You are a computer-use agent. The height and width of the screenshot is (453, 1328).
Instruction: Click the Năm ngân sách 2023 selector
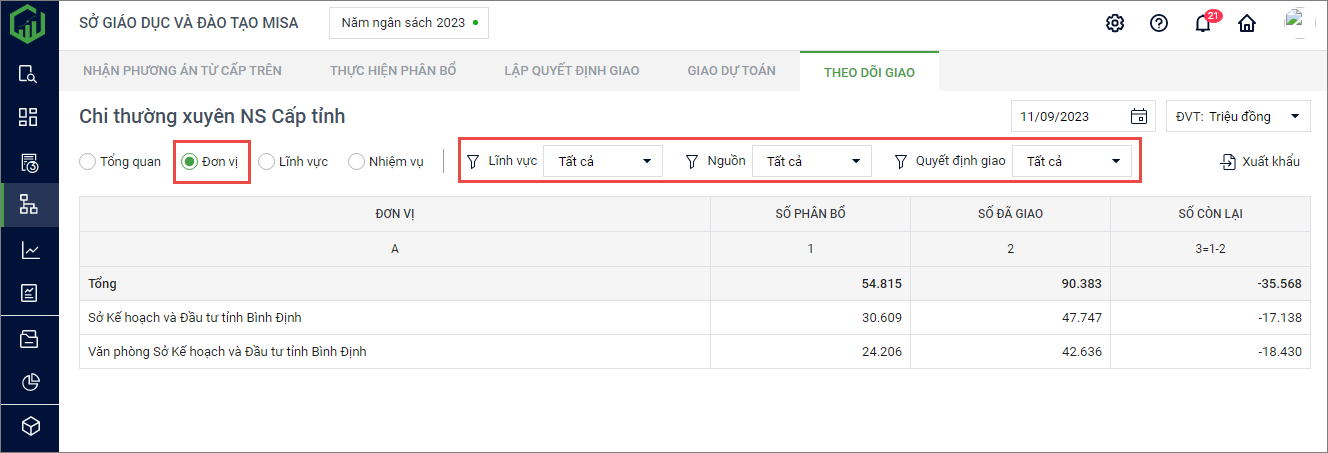tap(408, 22)
